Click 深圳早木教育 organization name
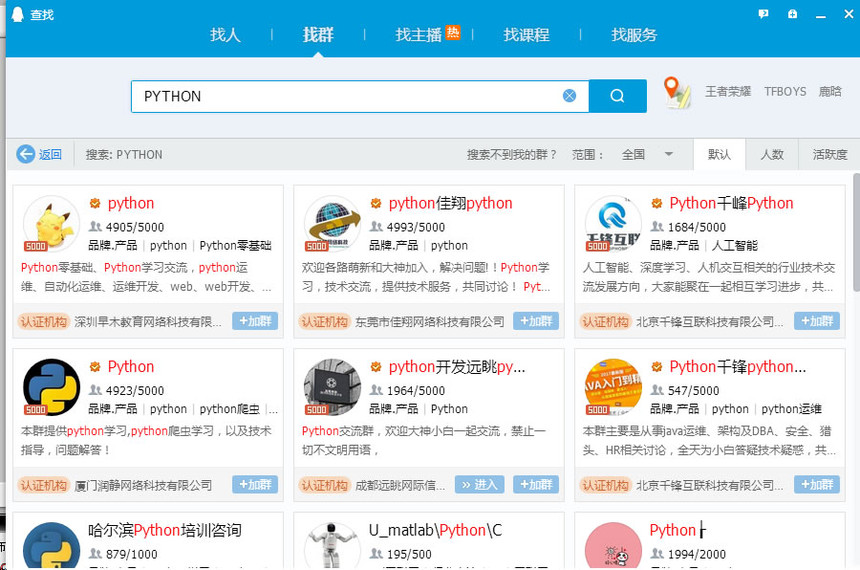860x570 pixels. tap(148, 322)
